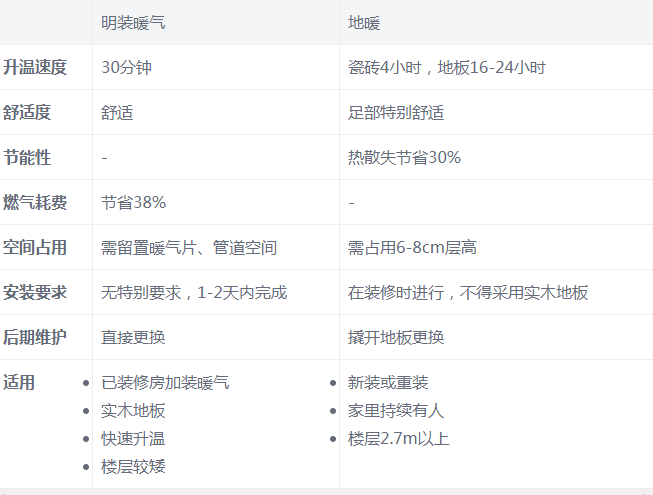
Task: Select the 升温速度 row label
Action: pos(35,67)
